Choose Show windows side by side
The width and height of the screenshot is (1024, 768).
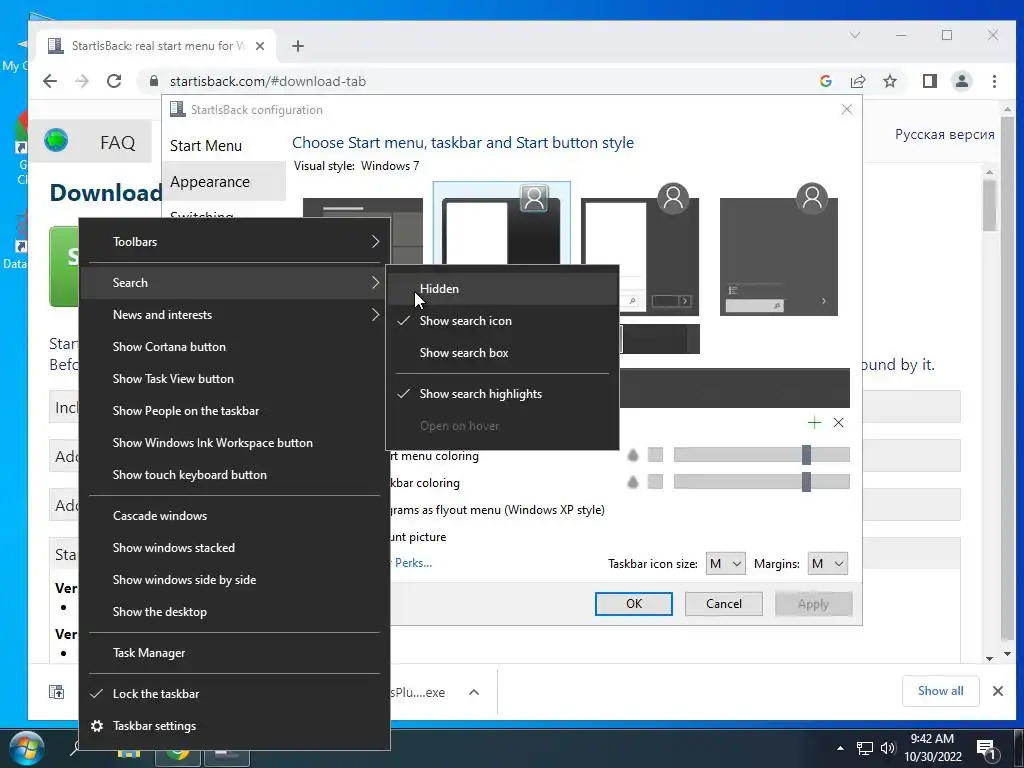pyautogui.click(x=235, y=580)
